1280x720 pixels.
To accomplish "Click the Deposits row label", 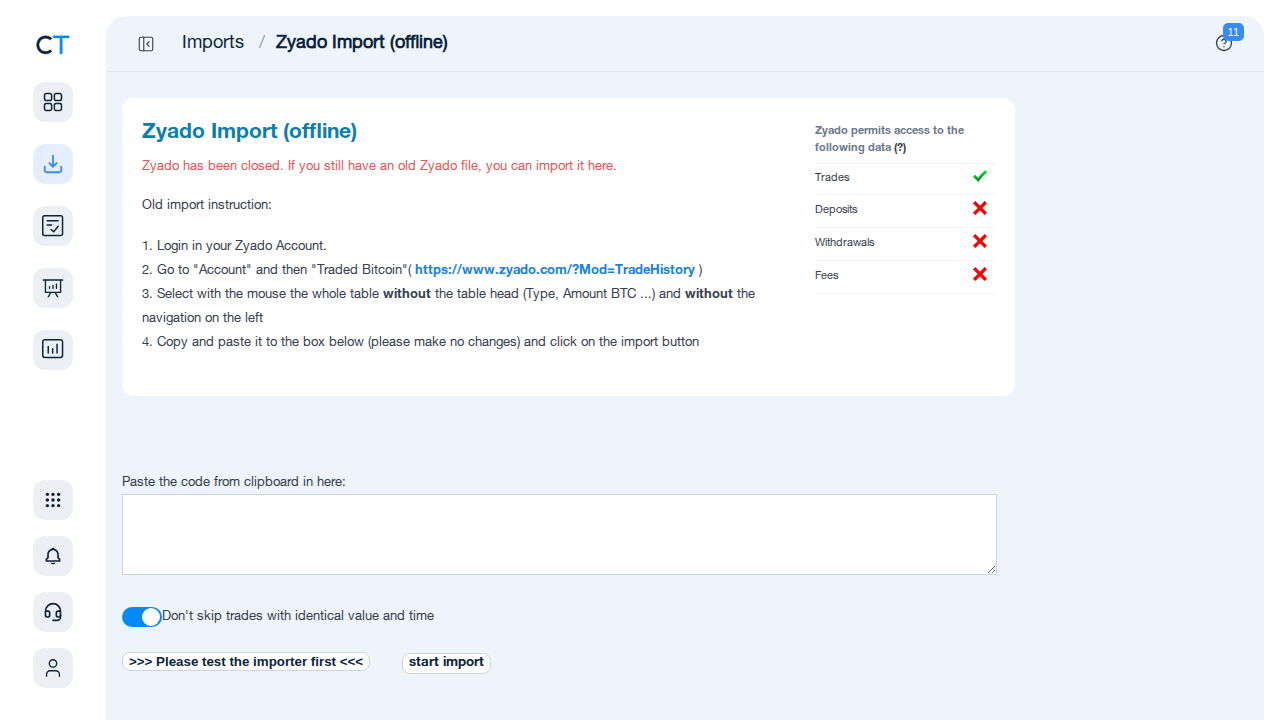I will (836, 209).
